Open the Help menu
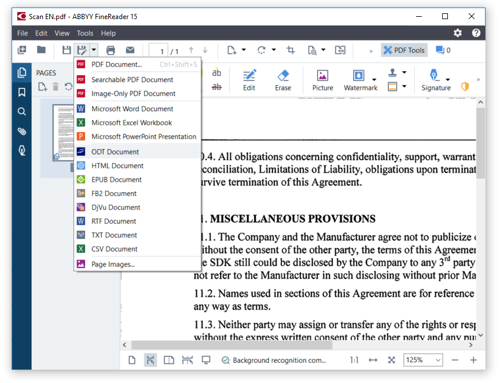This screenshot has width=500, height=383. coord(108,33)
